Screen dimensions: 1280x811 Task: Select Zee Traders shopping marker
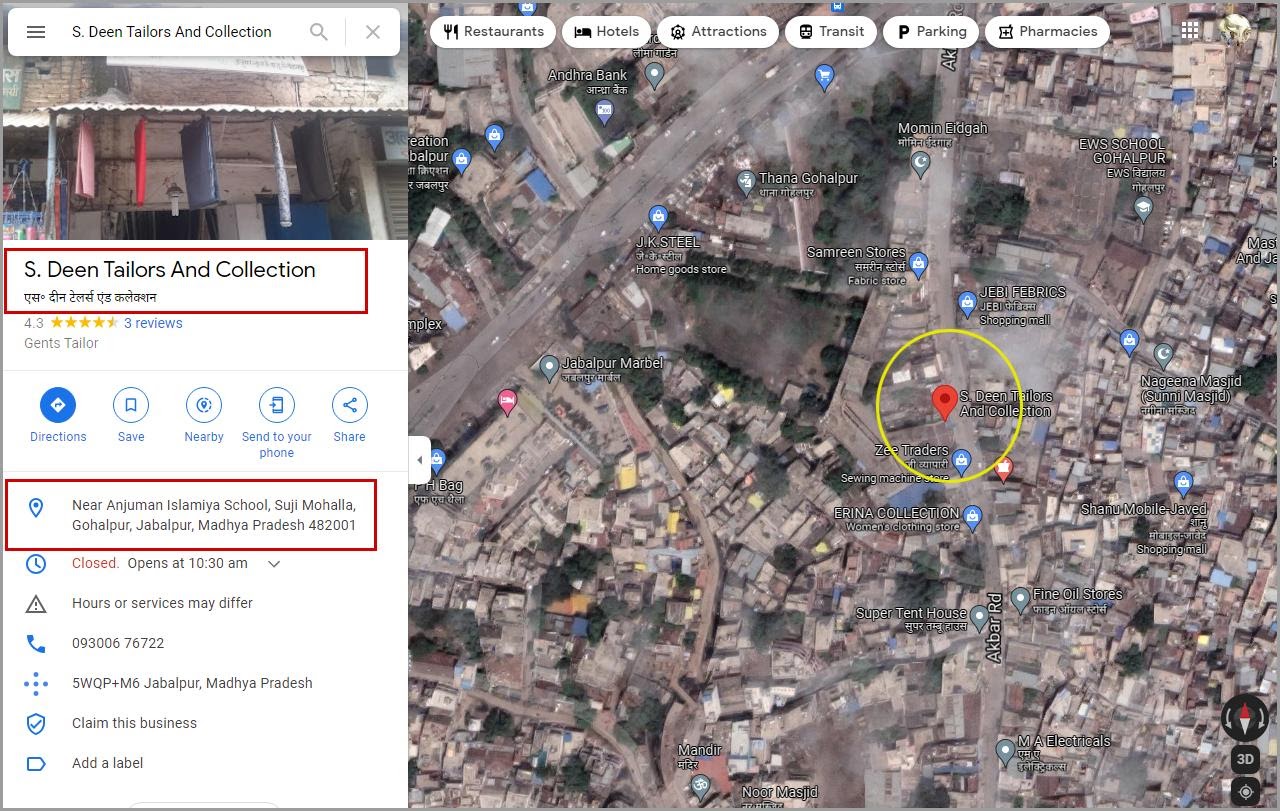[x=961, y=461]
